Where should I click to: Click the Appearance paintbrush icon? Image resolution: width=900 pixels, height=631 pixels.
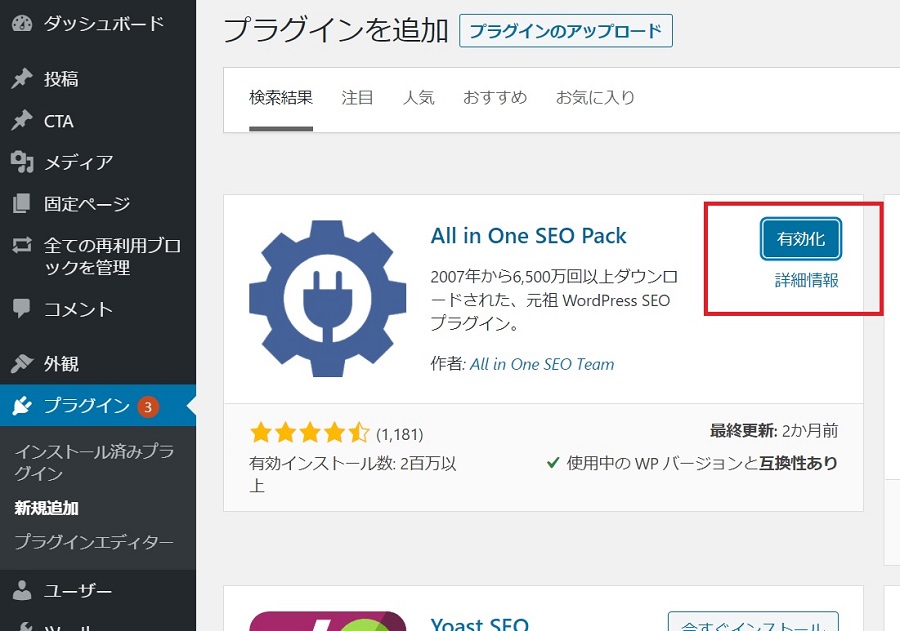click(x=21, y=364)
